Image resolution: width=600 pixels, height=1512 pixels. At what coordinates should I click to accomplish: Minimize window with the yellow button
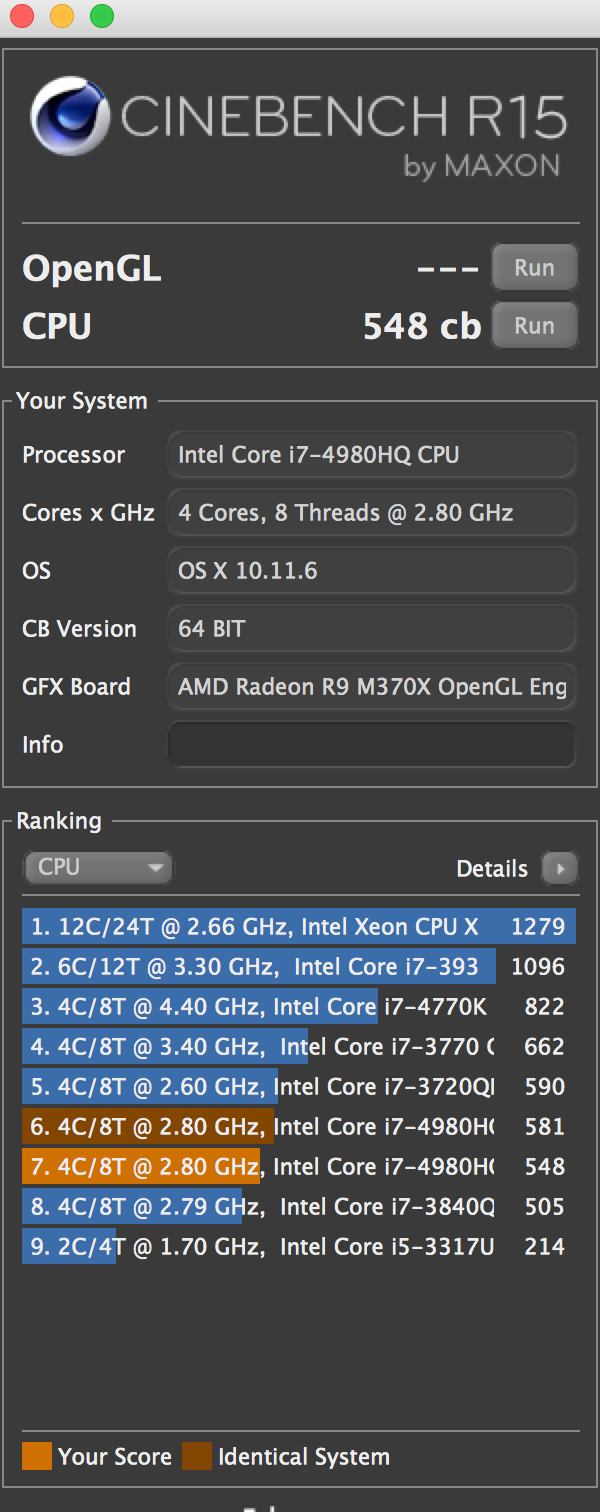[62, 16]
